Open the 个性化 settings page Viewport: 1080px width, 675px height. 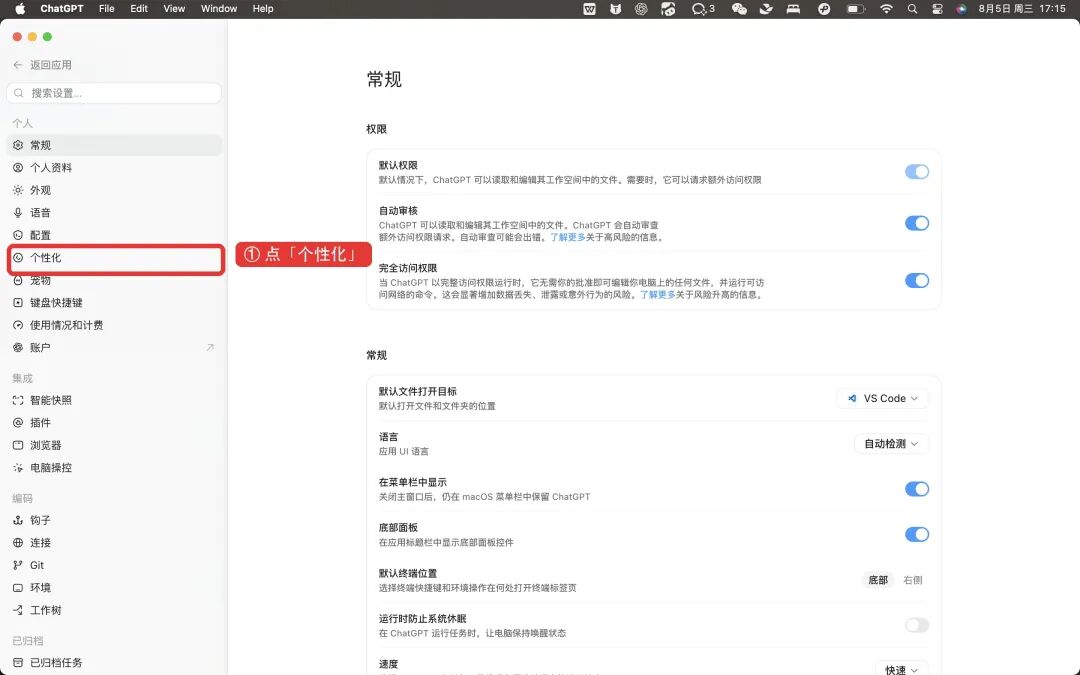click(114, 258)
